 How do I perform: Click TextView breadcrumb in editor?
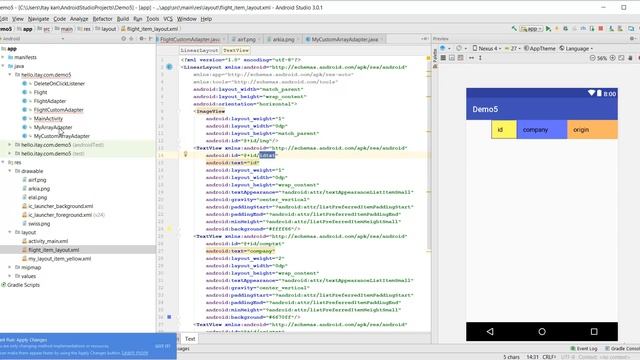click(236, 50)
